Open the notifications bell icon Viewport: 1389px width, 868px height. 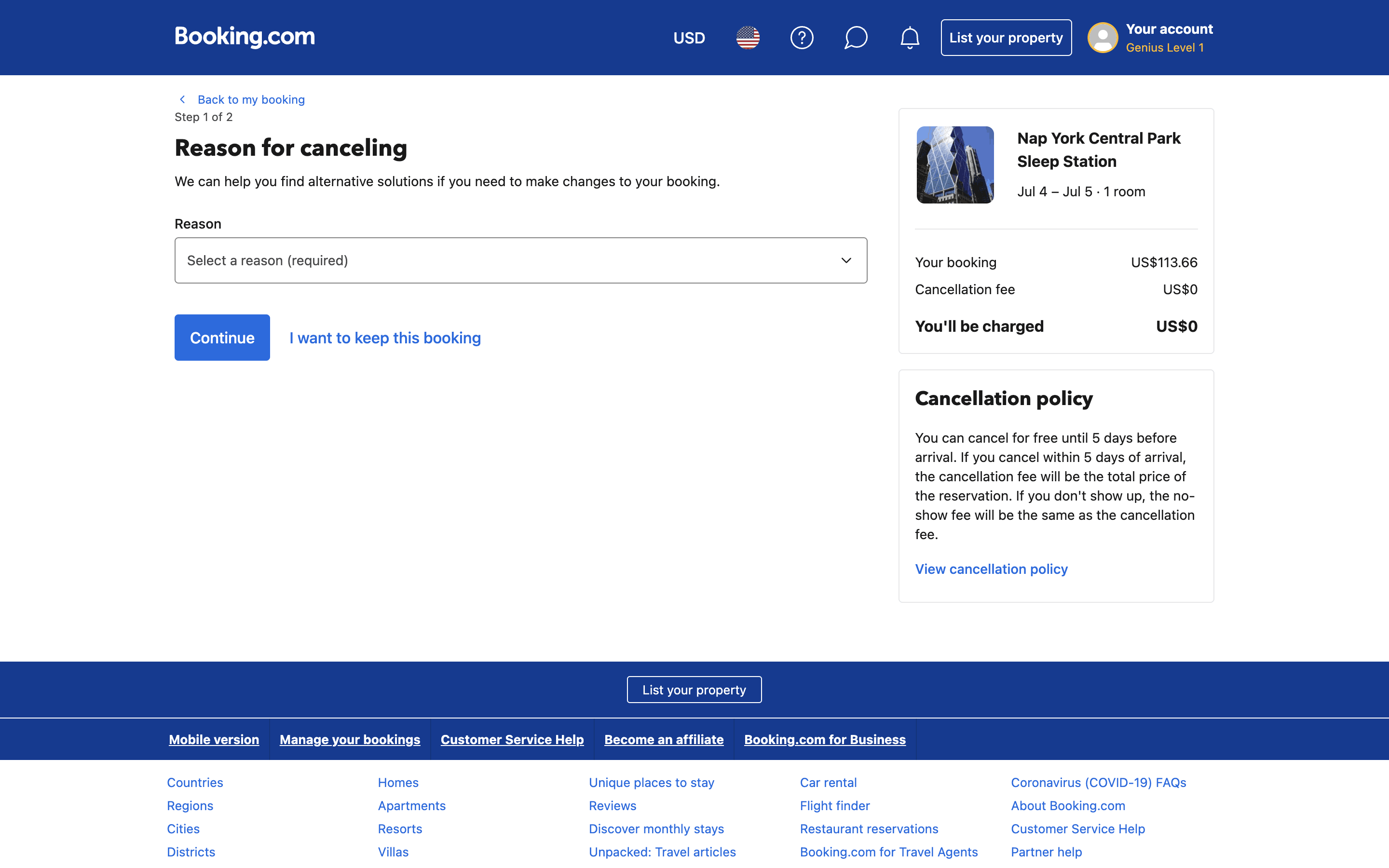[x=909, y=38]
